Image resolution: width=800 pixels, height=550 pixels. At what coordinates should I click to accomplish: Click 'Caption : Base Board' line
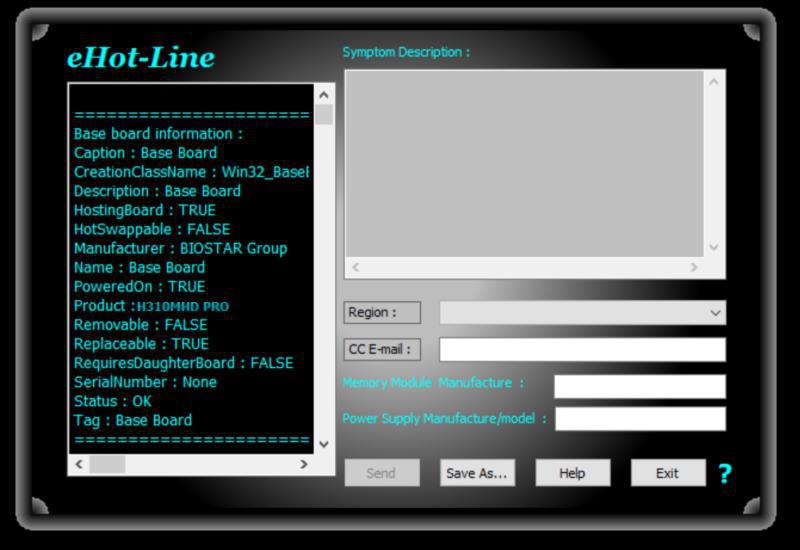[145, 153]
